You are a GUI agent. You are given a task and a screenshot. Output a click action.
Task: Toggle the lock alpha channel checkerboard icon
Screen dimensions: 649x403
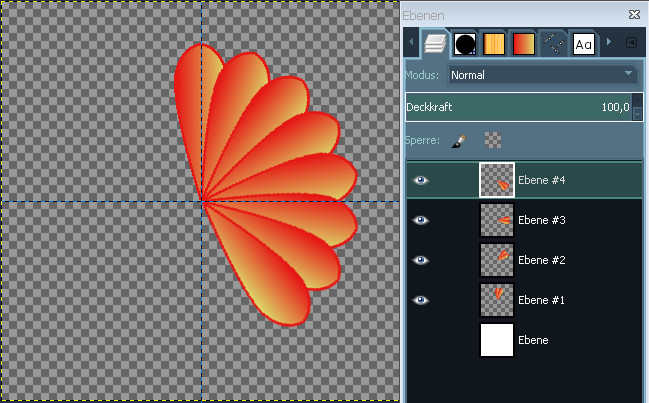492,142
